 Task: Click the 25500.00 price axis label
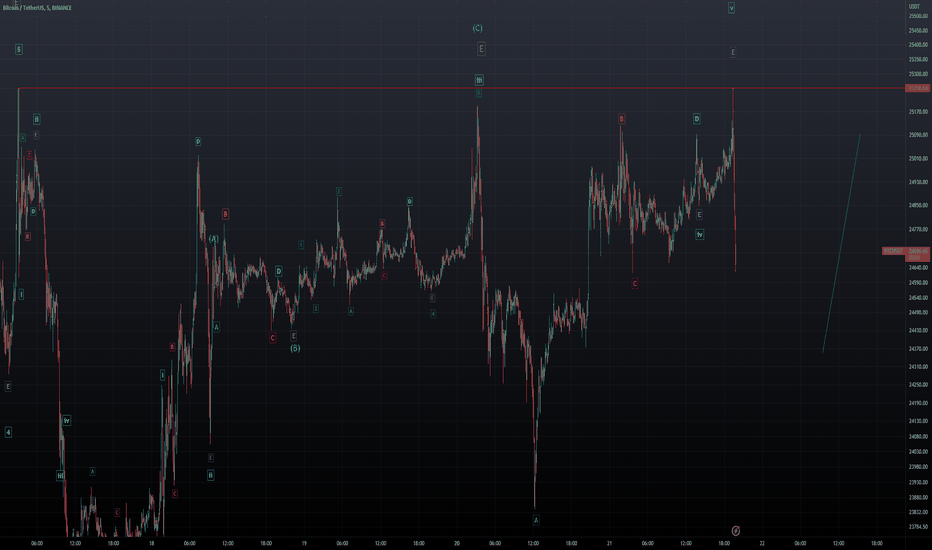918,16
